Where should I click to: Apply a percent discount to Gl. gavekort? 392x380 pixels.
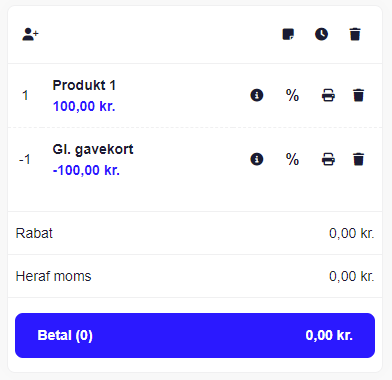(x=292, y=159)
